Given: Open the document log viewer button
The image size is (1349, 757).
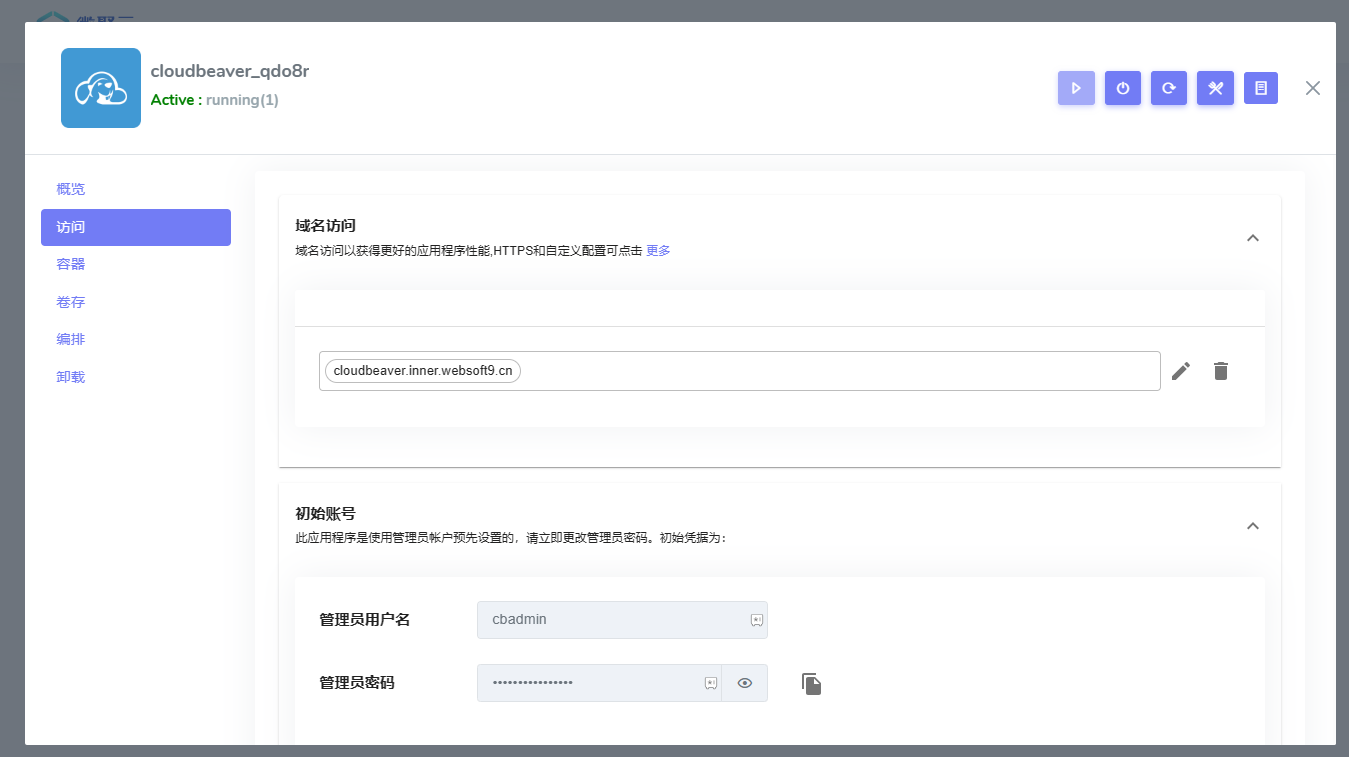Looking at the screenshot, I should 1261,88.
